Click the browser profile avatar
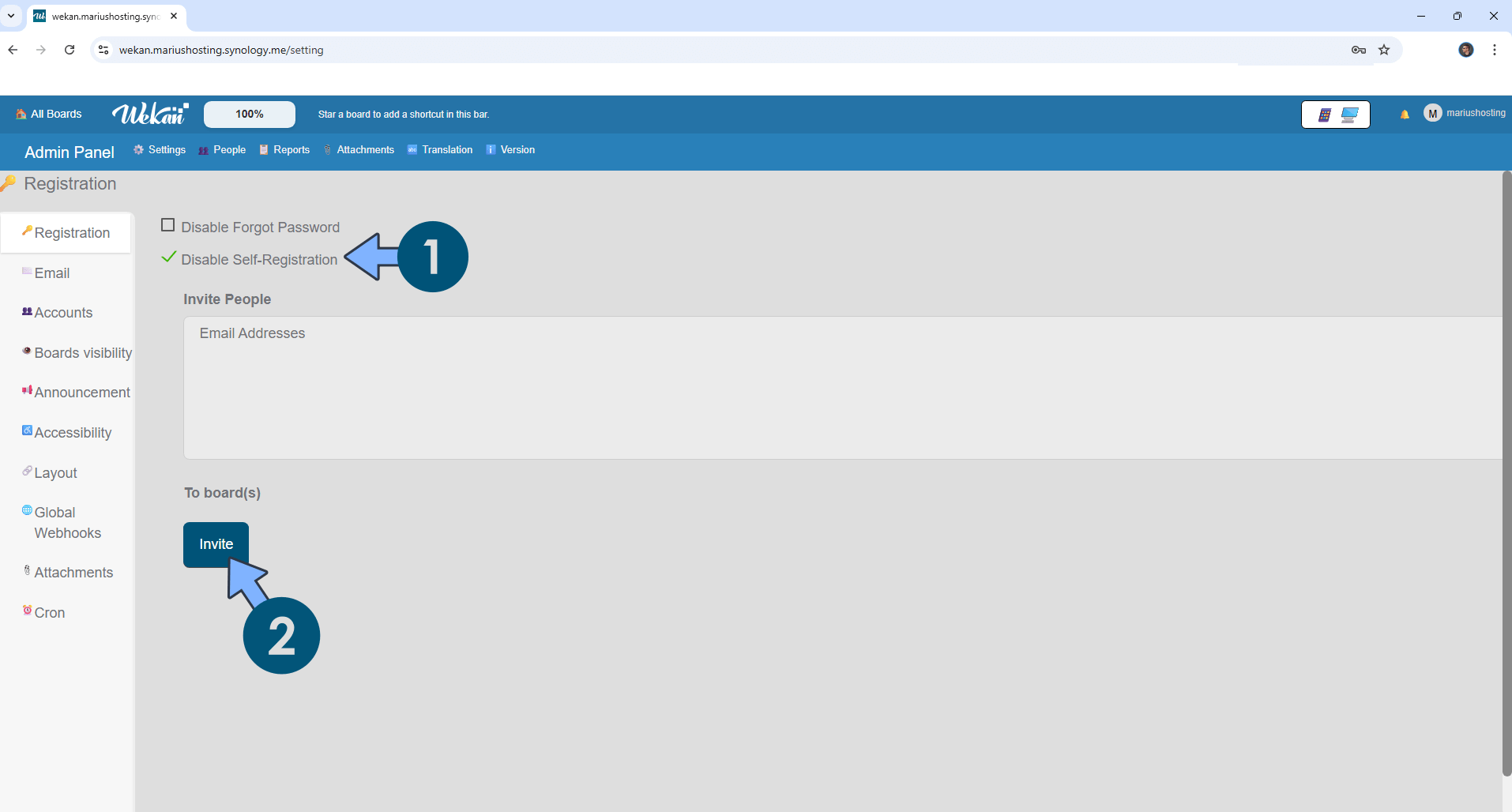Image resolution: width=1512 pixels, height=812 pixels. tap(1466, 50)
